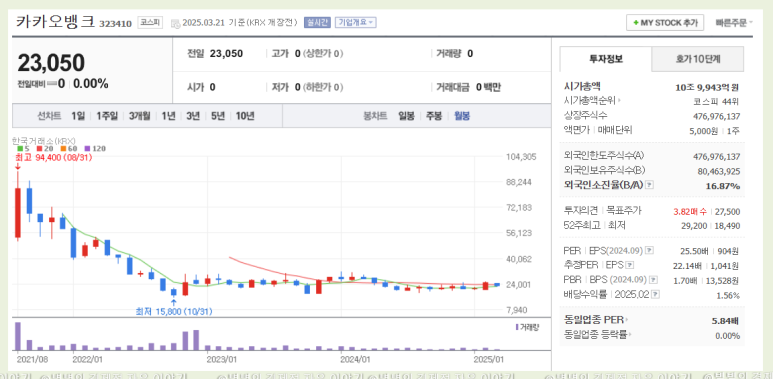Click the 목표주가 value 27,500
The image size is (773, 379).
point(727,211)
